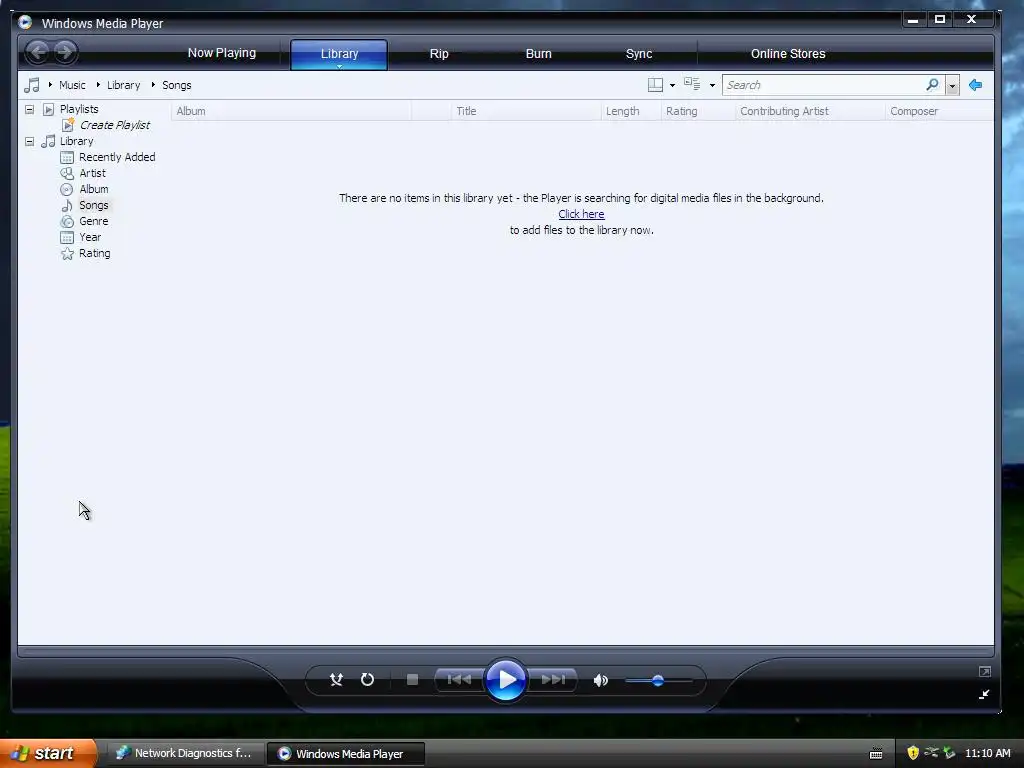
Task: Open the view options dropdown arrow
Action: click(712, 86)
